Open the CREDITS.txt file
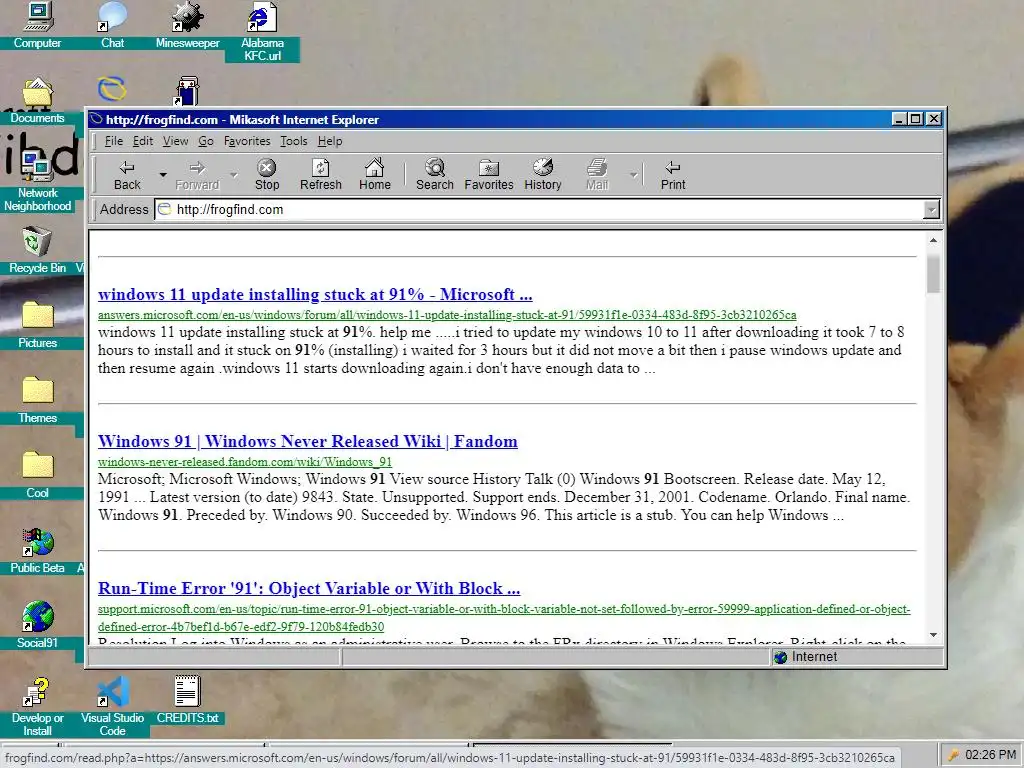Screen dimensions: 1024x768 point(187,701)
